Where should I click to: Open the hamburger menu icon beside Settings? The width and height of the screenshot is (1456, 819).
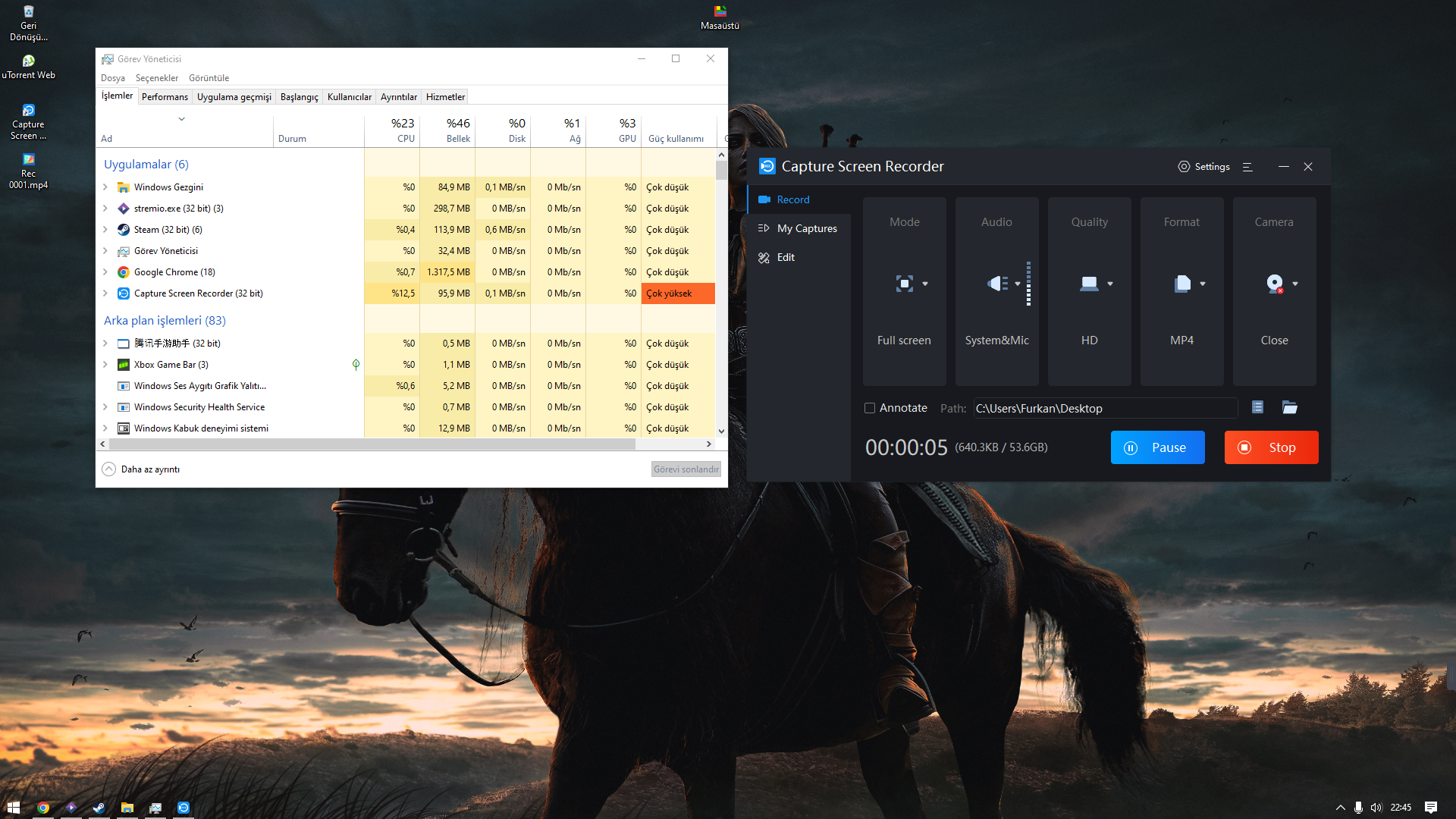pyautogui.click(x=1247, y=167)
